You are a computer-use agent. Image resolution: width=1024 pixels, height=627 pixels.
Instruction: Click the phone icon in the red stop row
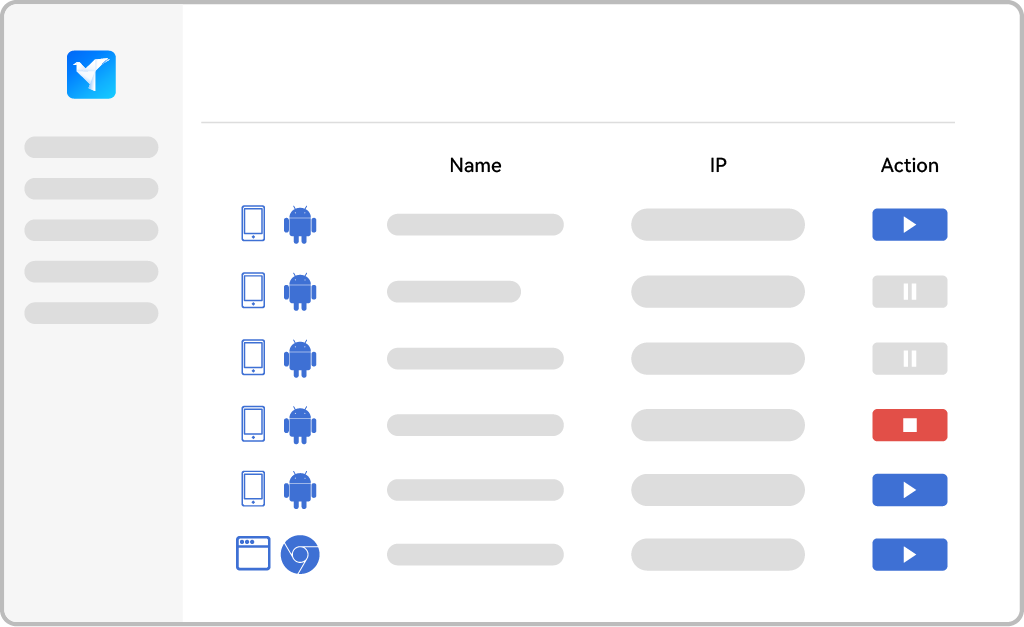[253, 424]
